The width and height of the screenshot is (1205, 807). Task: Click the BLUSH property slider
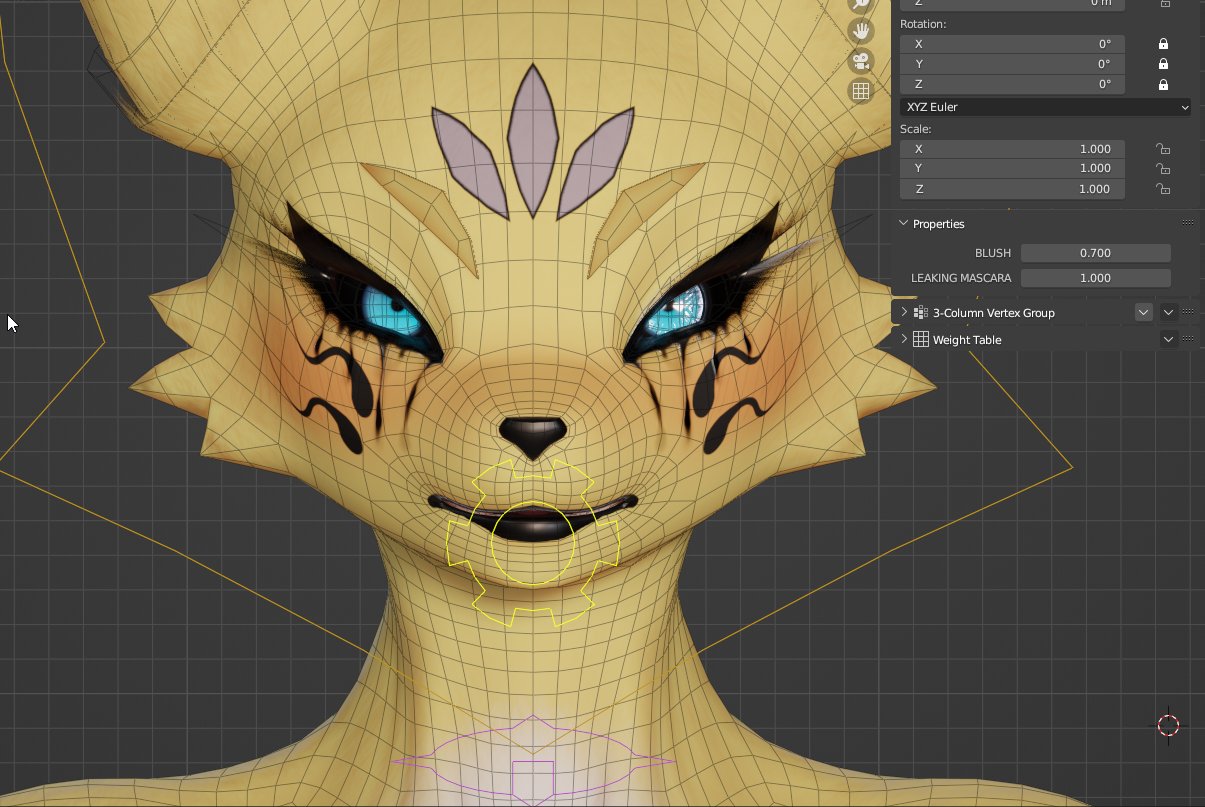click(x=1095, y=253)
